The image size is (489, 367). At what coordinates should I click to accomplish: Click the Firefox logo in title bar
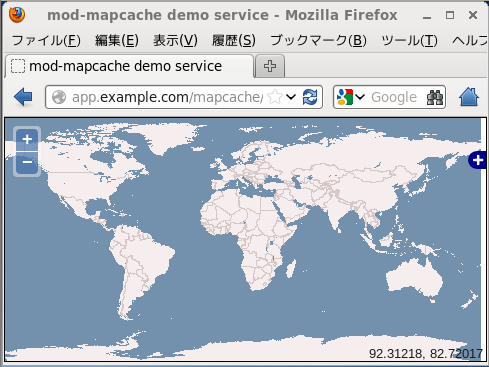(x=17, y=15)
